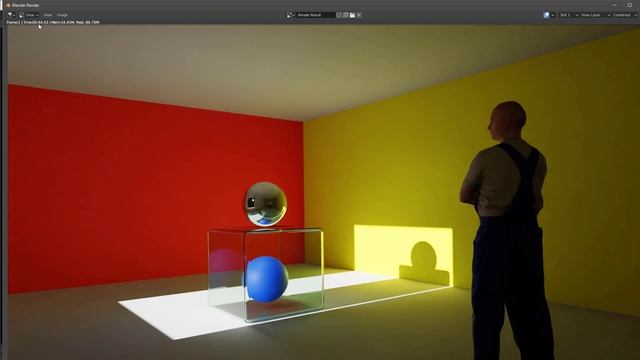Minimize the Blender Render window

tap(614, 5)
